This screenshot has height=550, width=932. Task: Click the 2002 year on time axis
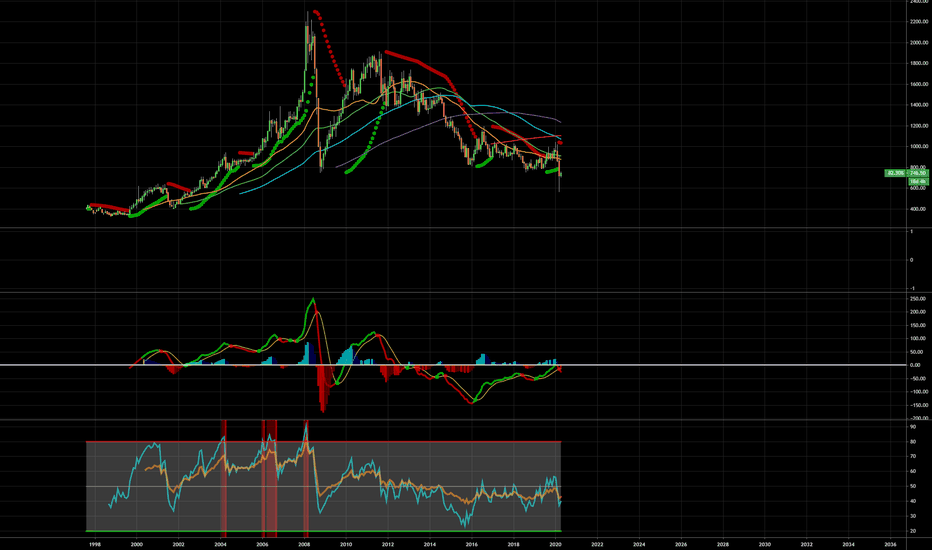[178, 544]
